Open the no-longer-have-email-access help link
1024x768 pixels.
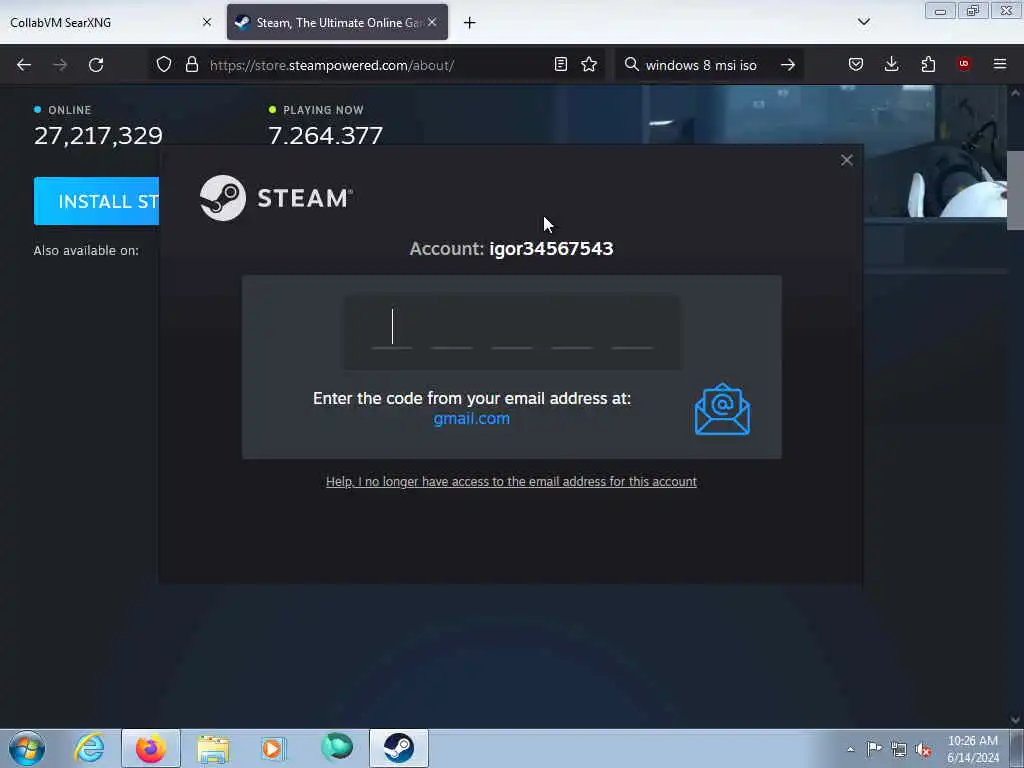pos(511,481)
